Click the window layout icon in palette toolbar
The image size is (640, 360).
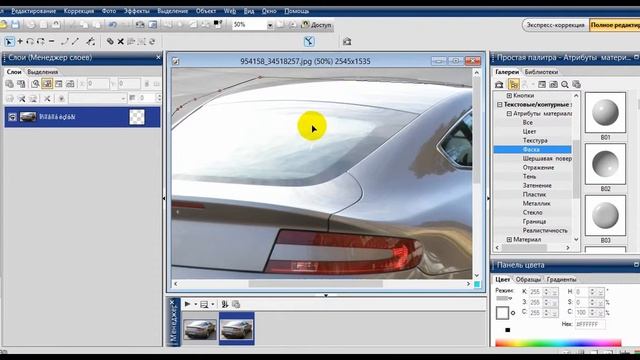coord(542,84)
